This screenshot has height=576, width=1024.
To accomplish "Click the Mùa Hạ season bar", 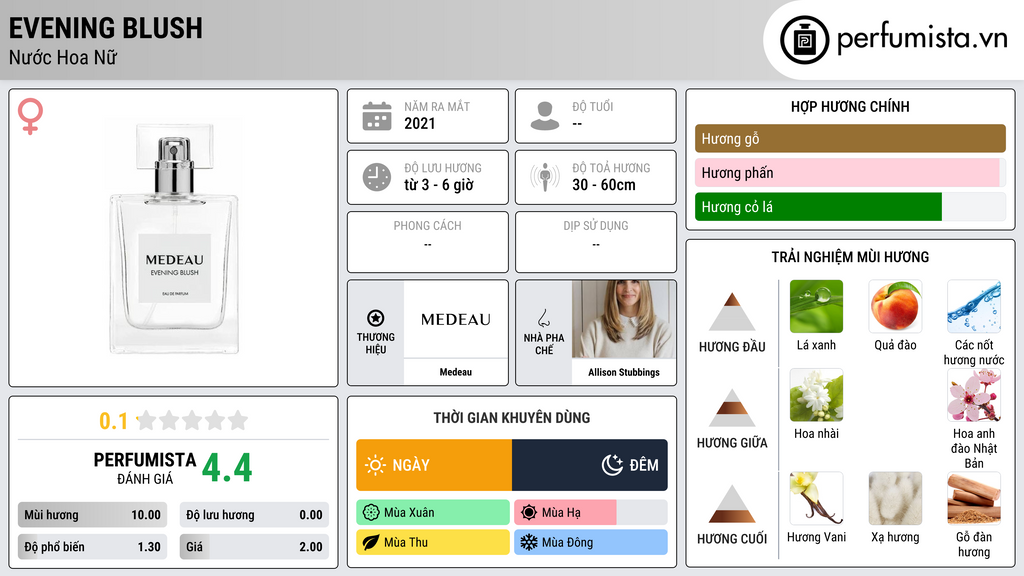I will (591, 513).
